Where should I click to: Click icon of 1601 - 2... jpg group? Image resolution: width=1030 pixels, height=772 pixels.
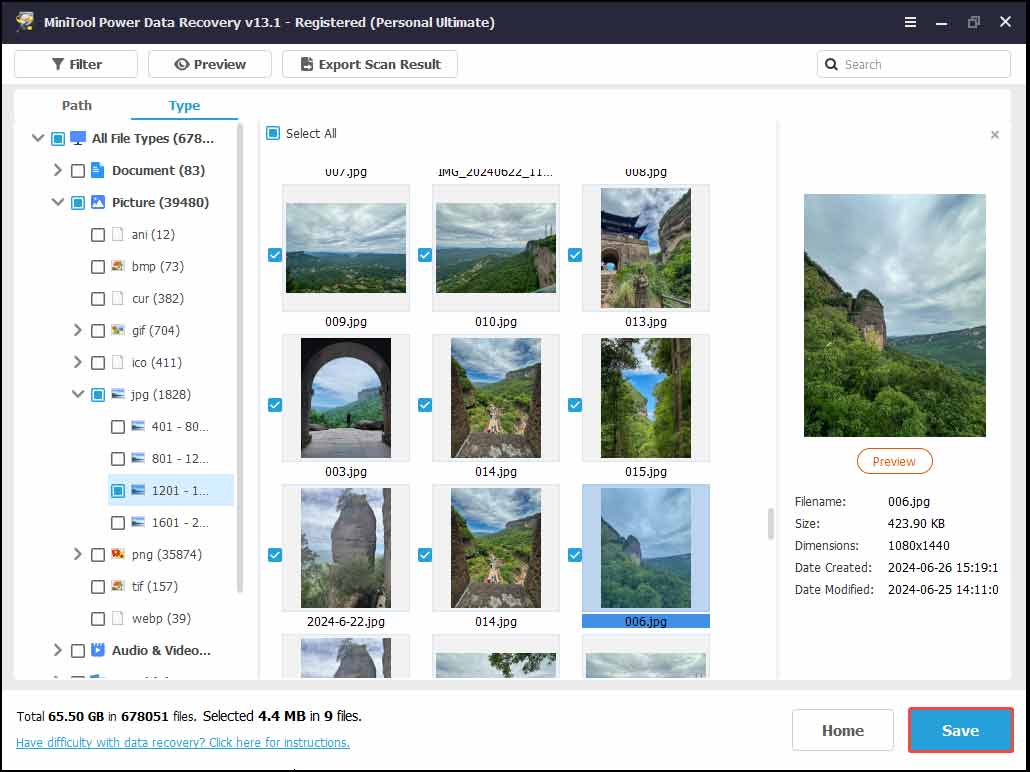pos(138,522)
